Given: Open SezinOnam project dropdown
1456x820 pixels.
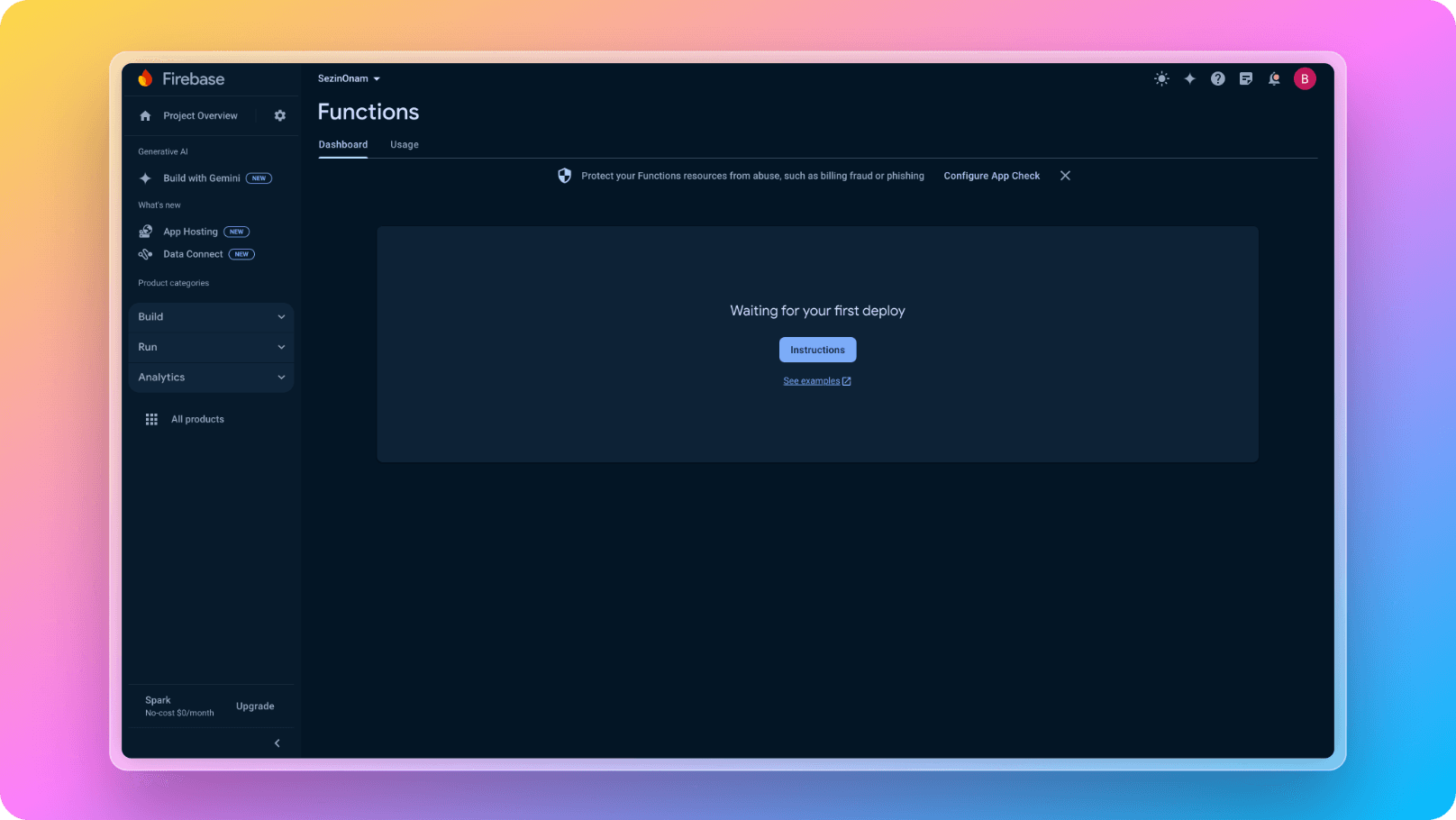Looking at the screenshot, I should click(x=349, y=78).
